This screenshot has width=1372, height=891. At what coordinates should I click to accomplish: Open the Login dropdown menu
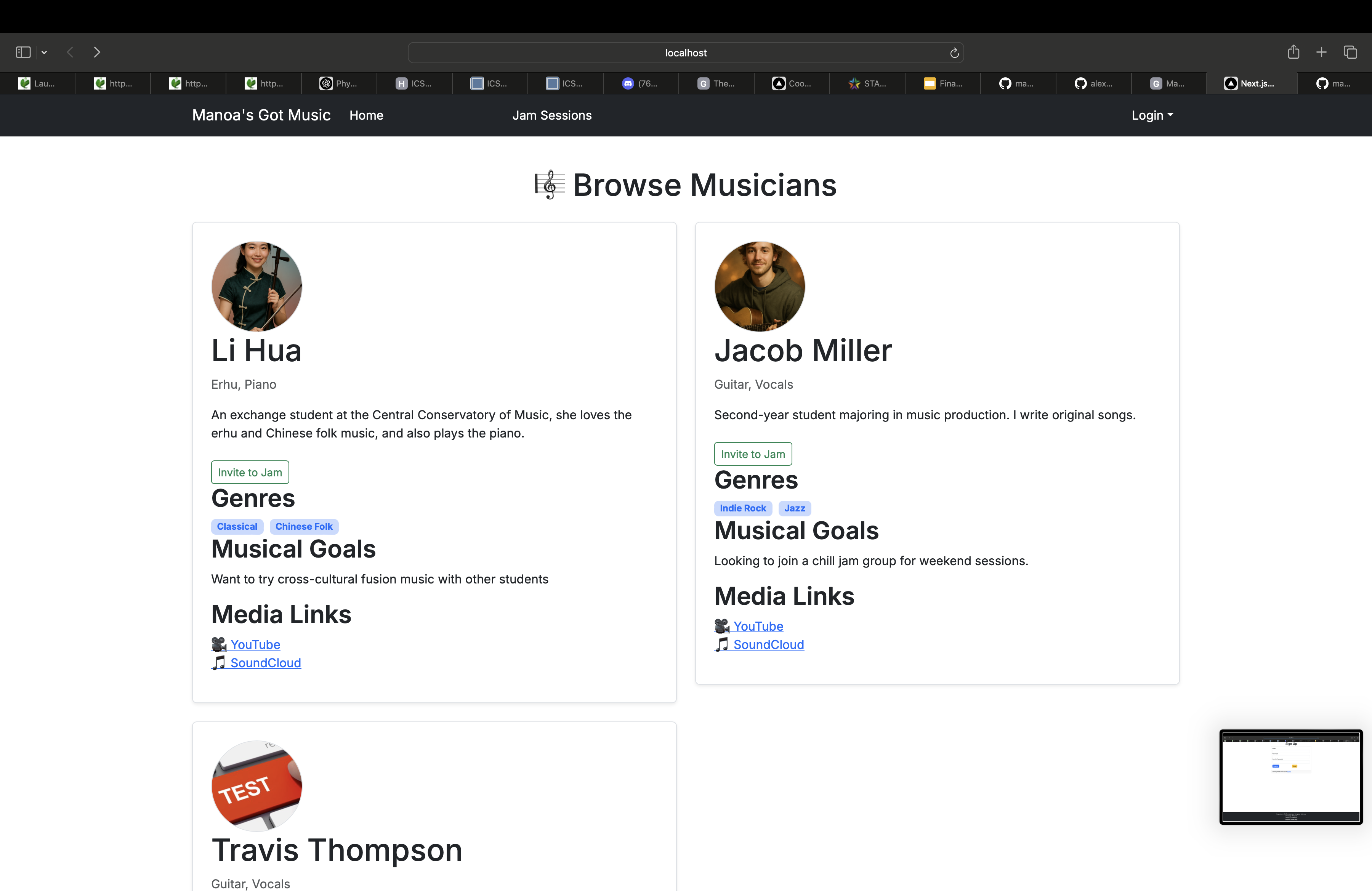[1151, 115]
